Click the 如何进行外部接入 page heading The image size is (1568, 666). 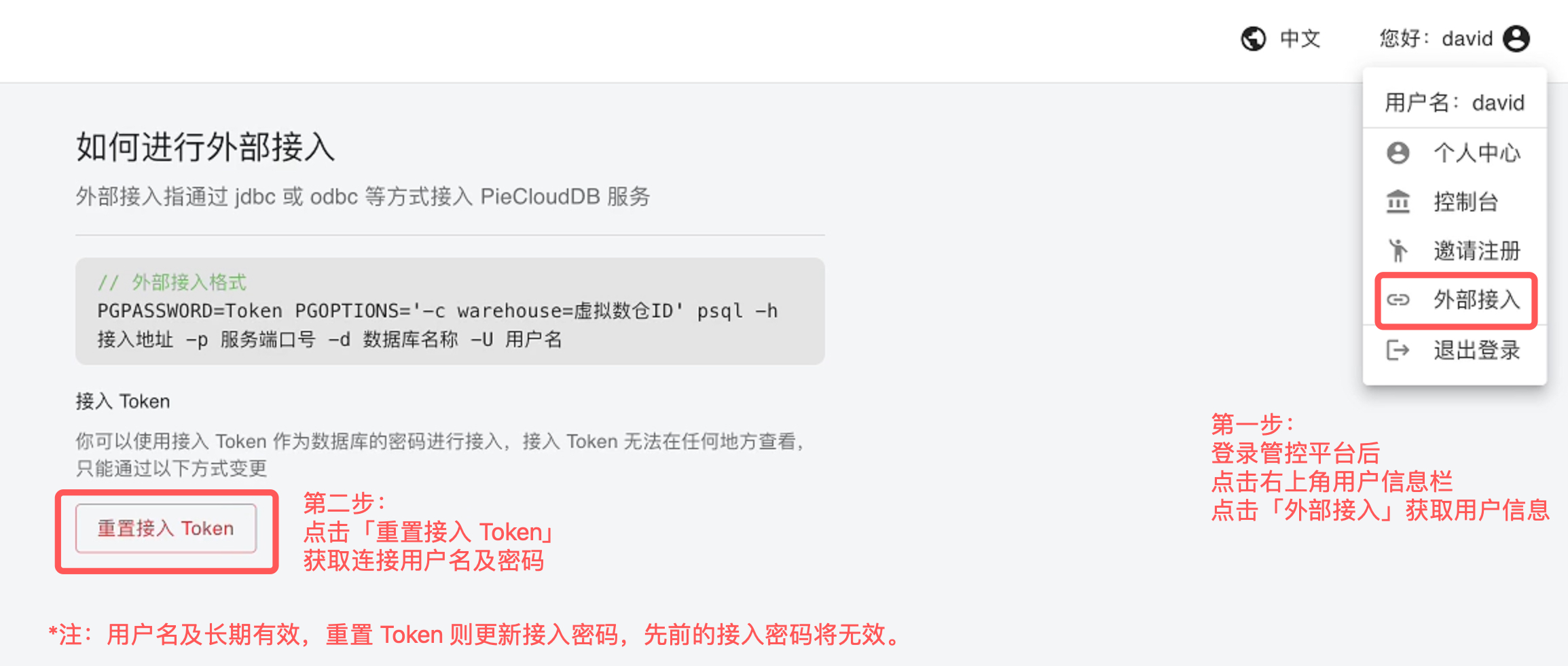click(205, 147)
